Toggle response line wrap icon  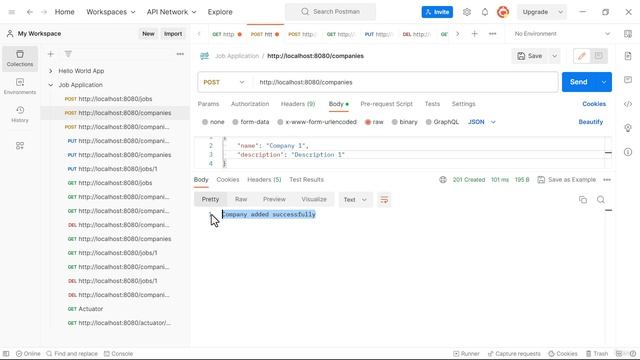[x=384, y=200]
